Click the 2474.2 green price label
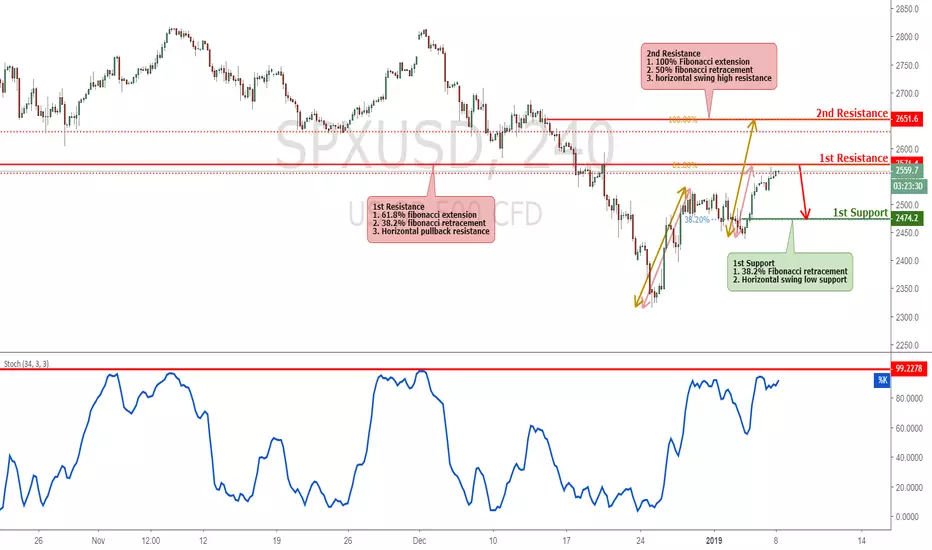Viewport: 932px width, 550px height. point(908,218)
